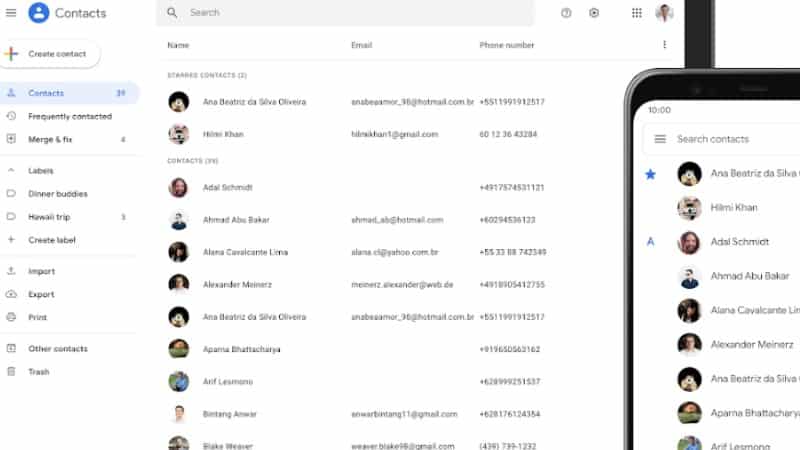Click phone number +55 33 88 742349
The image size is (800, 450).
[x=513, y=252]
